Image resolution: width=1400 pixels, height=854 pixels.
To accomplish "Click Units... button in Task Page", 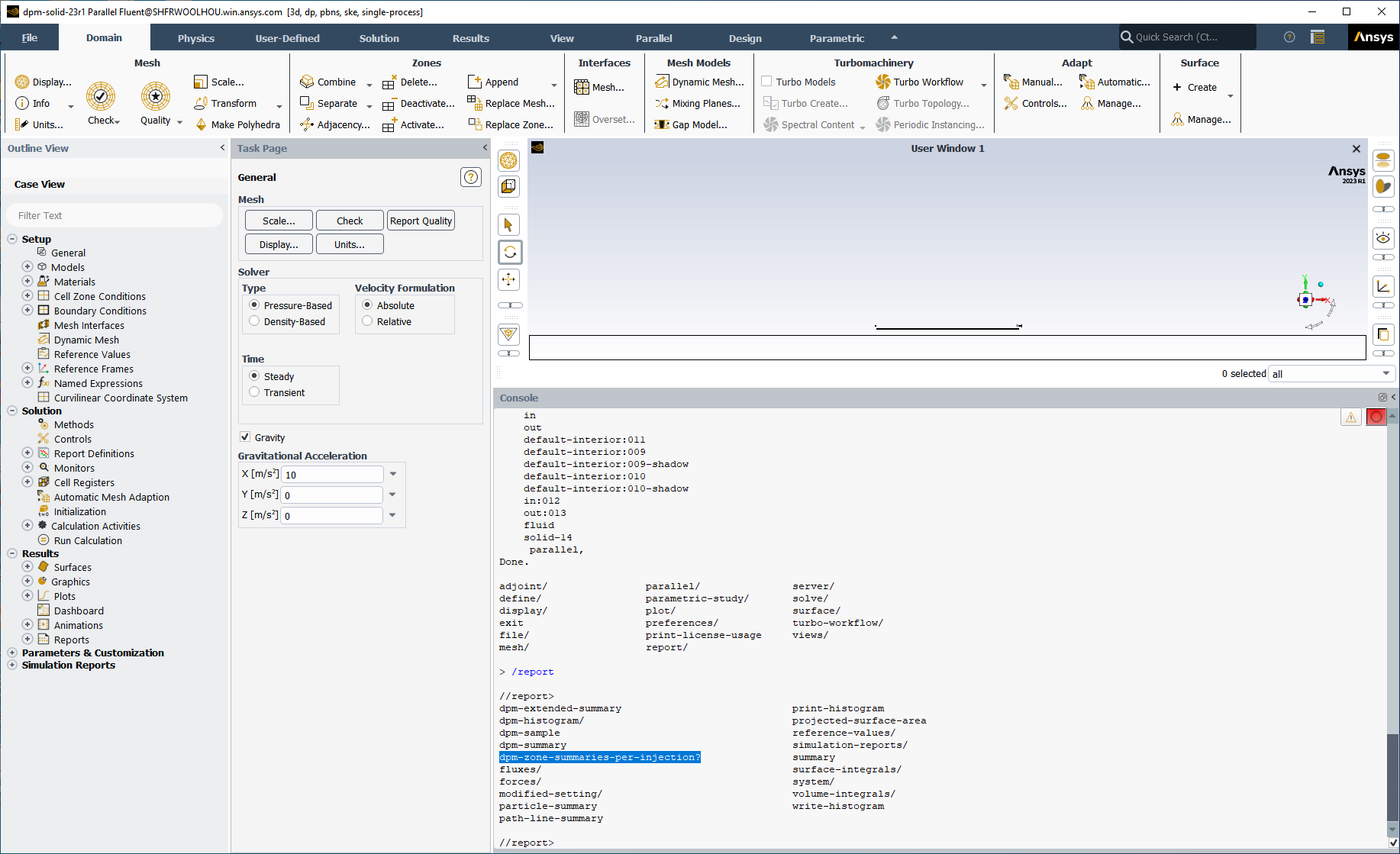I will (350, 244).
